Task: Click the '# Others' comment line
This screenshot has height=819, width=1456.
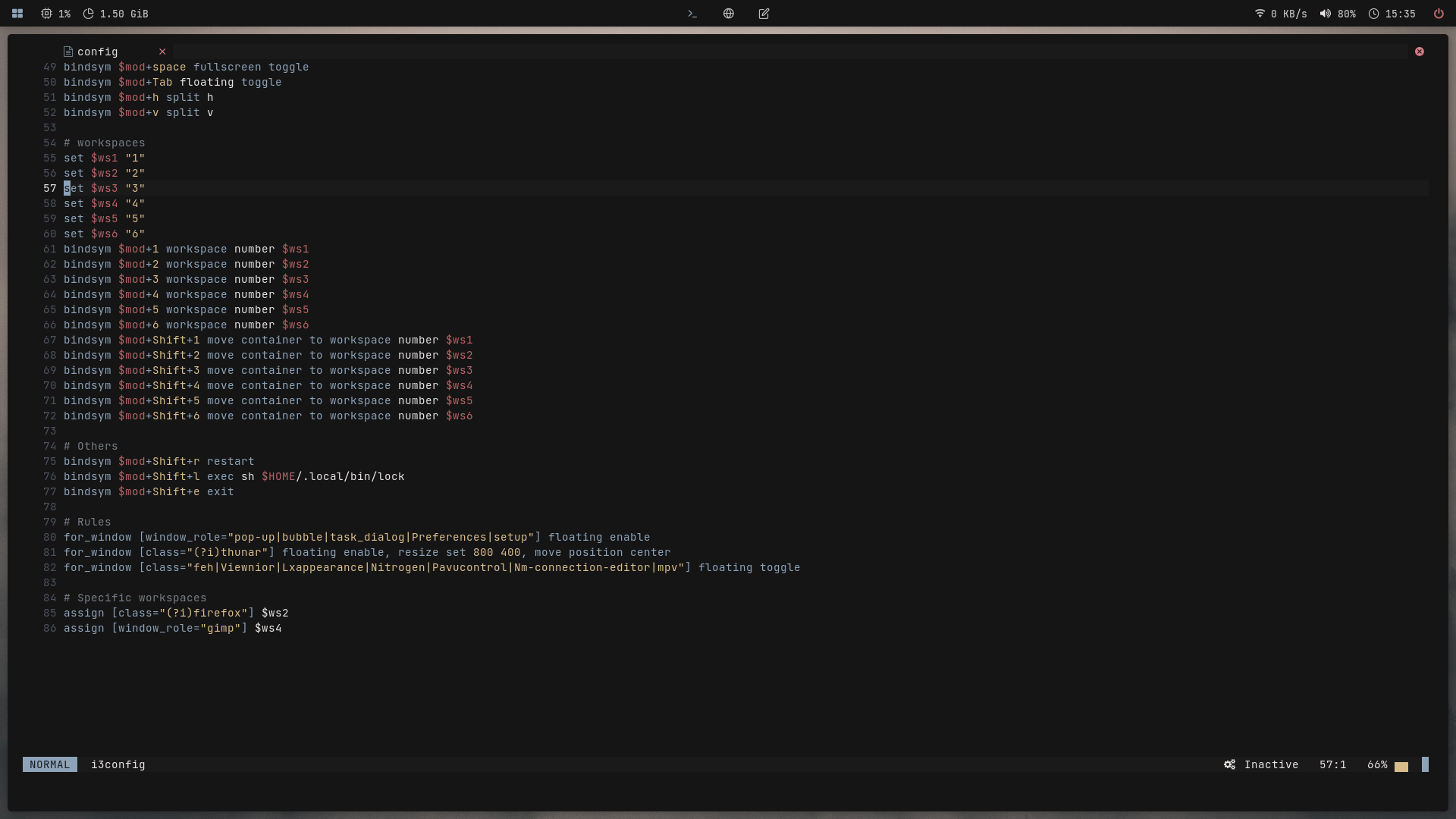Action: pos(90,446)
